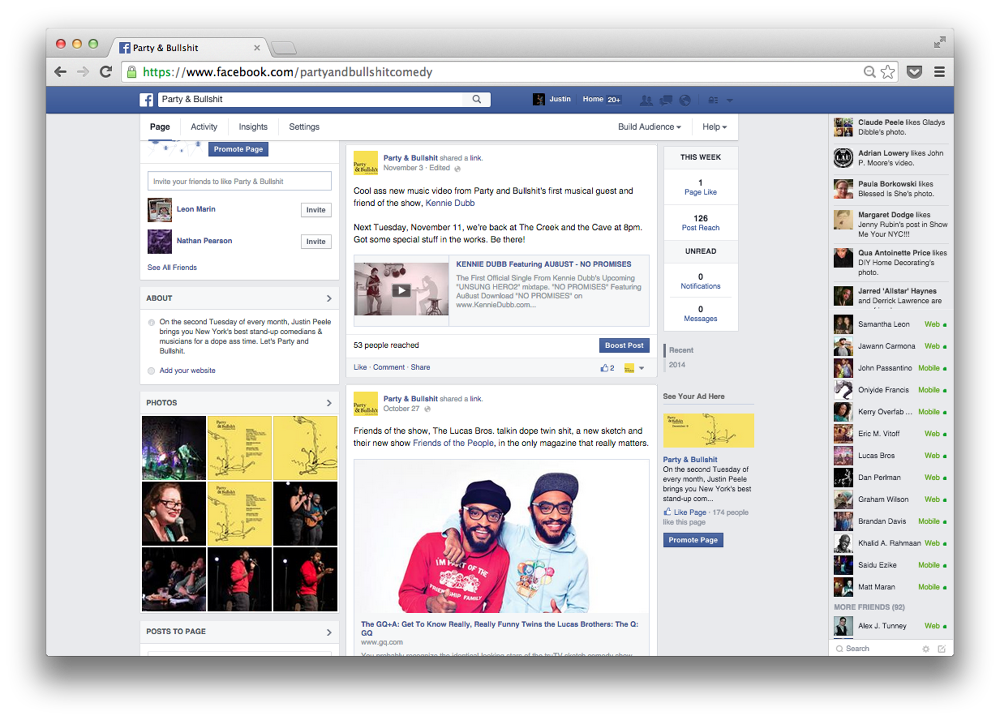Invite Leon Marin to like page

[316, 210]
